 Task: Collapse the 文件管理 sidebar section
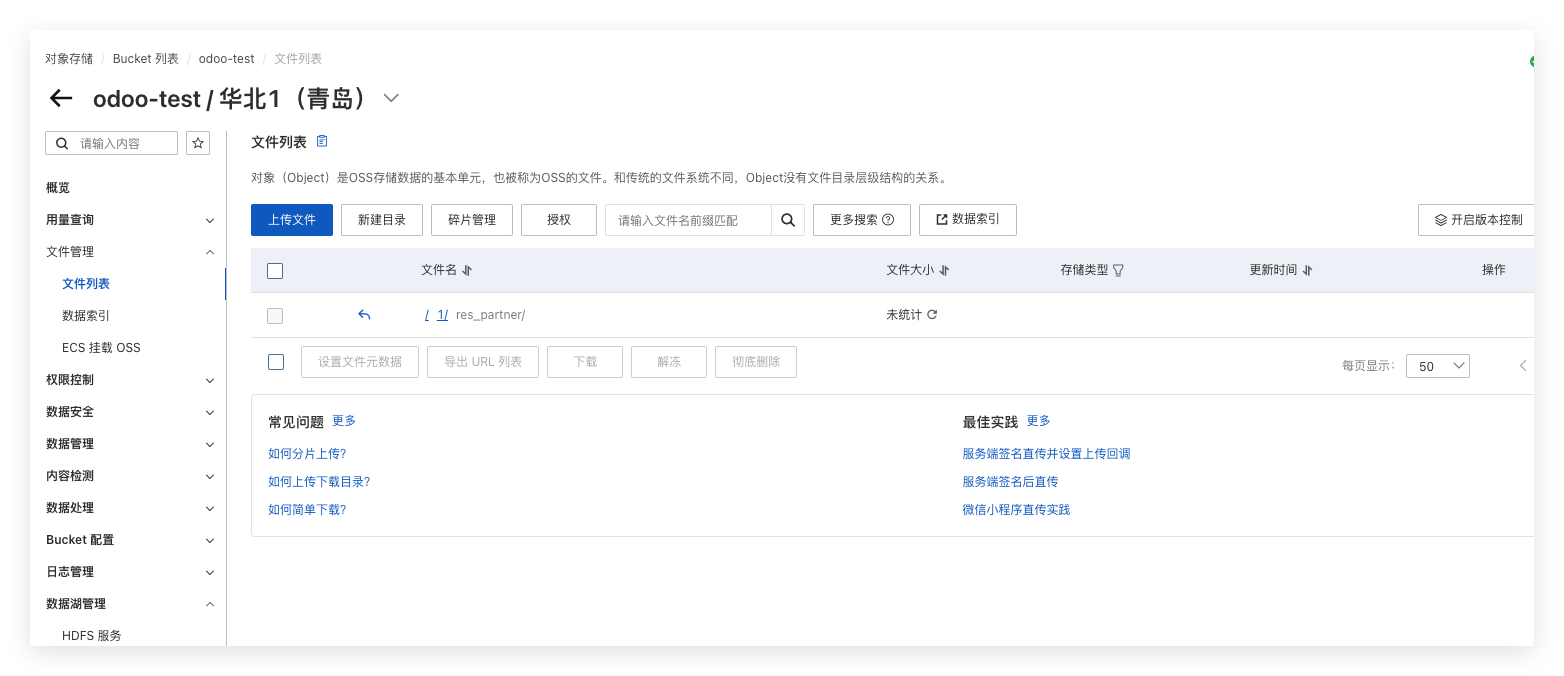coord(209,252)
